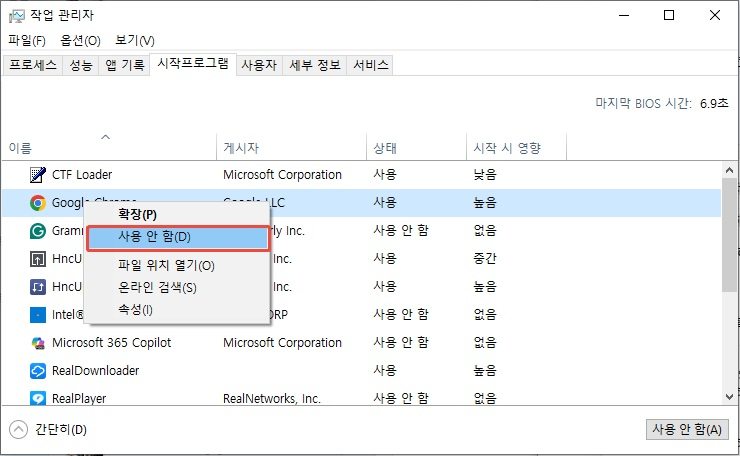Click 낮음 impact value of CTF Loader
This screenshot has height=456, width=740.
[485, 175]
